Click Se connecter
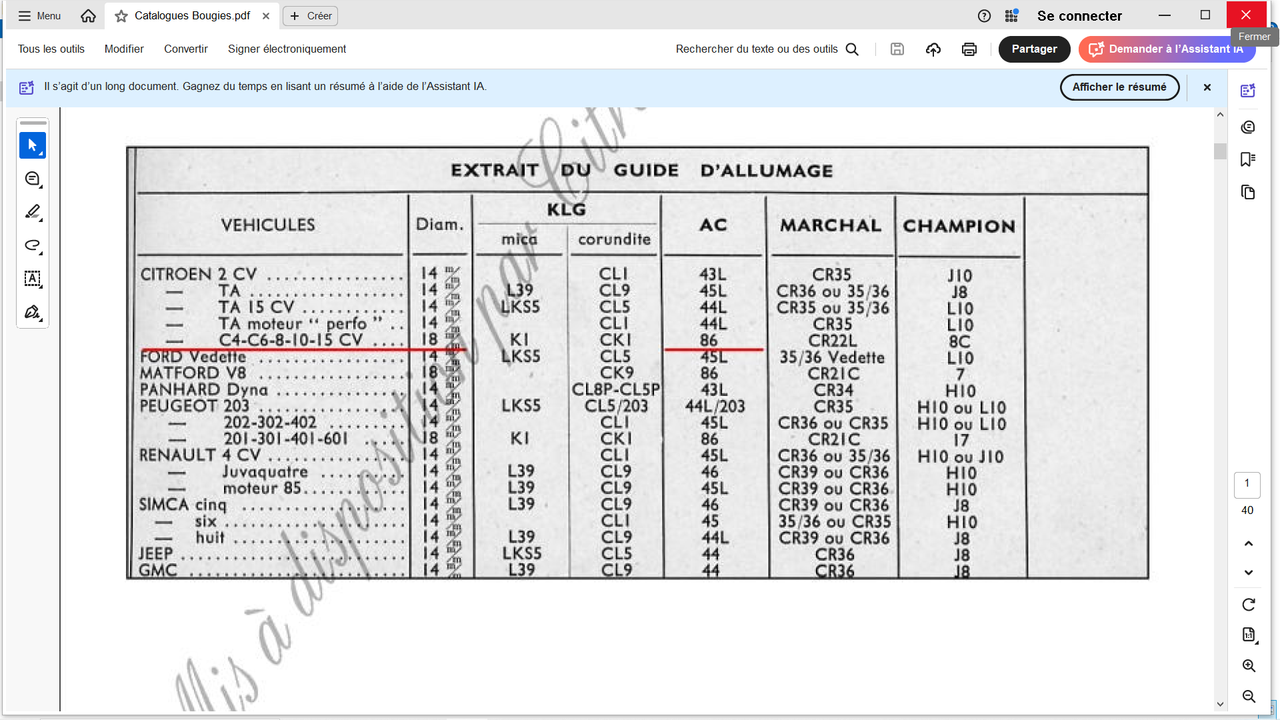 click(1079, 16)
